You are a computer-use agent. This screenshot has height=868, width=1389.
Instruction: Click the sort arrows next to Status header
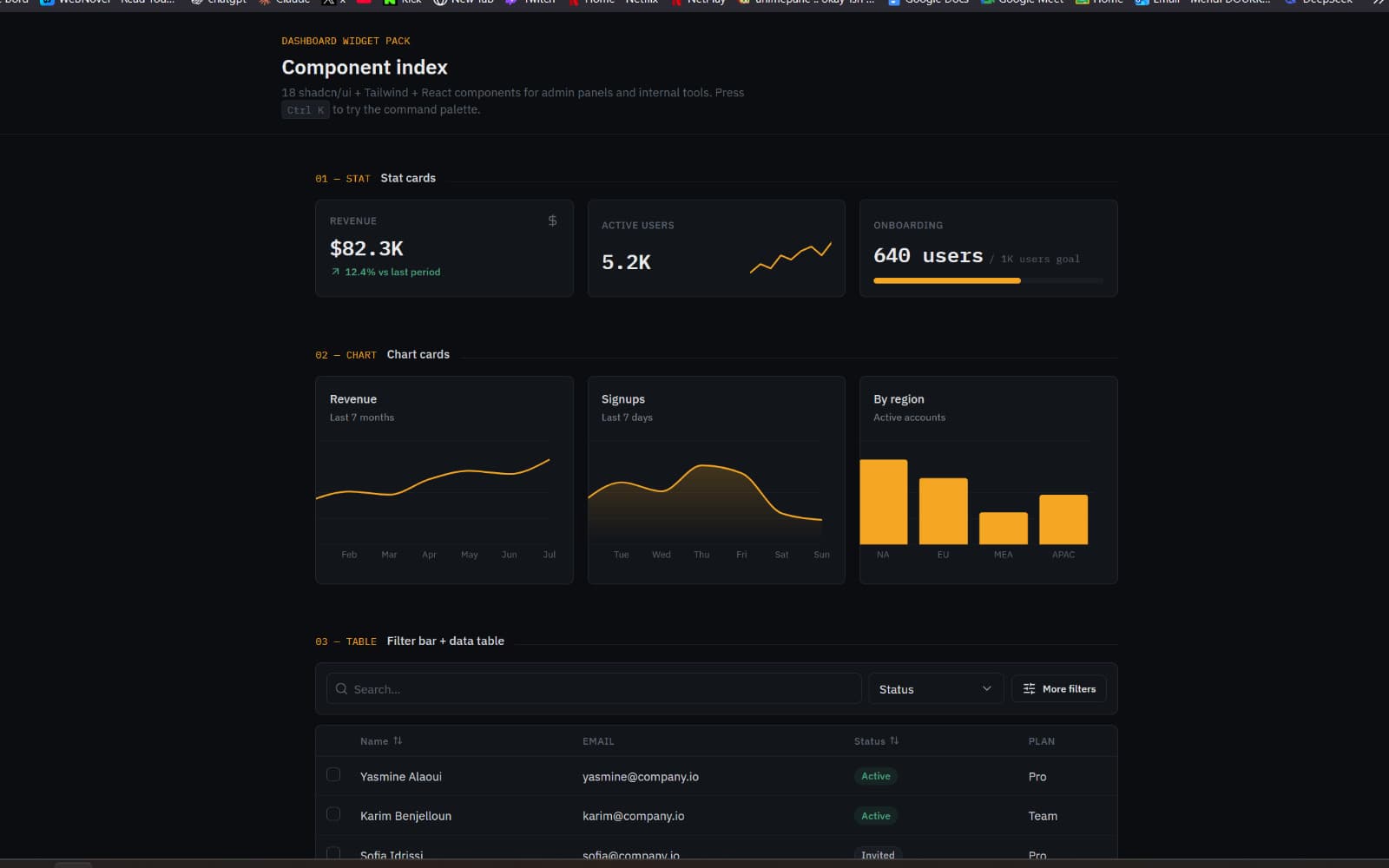894,740
